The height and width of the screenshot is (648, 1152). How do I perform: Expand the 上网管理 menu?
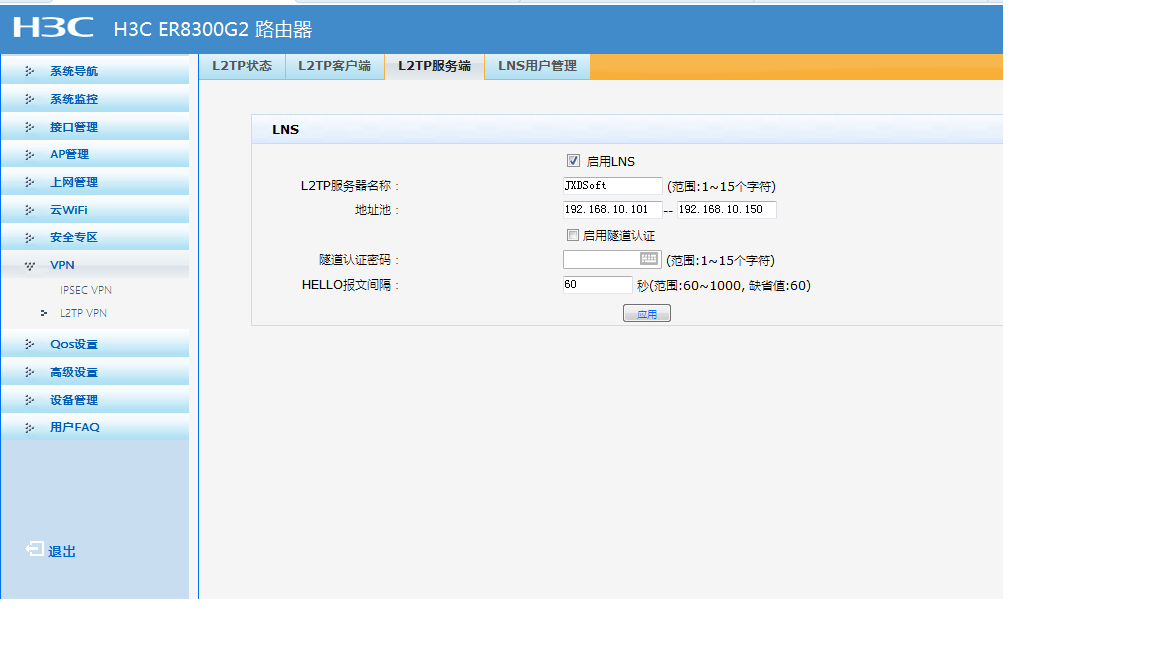tap(95, 182)
